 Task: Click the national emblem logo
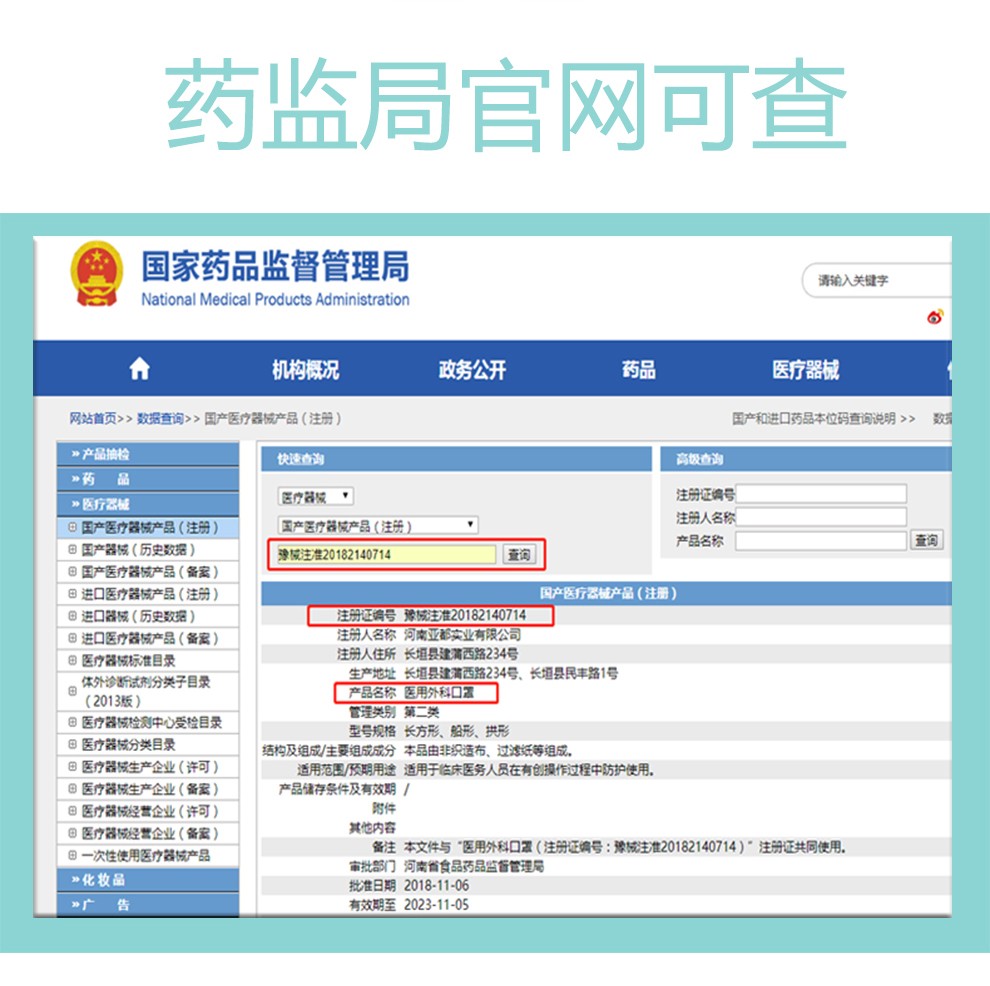97,274
